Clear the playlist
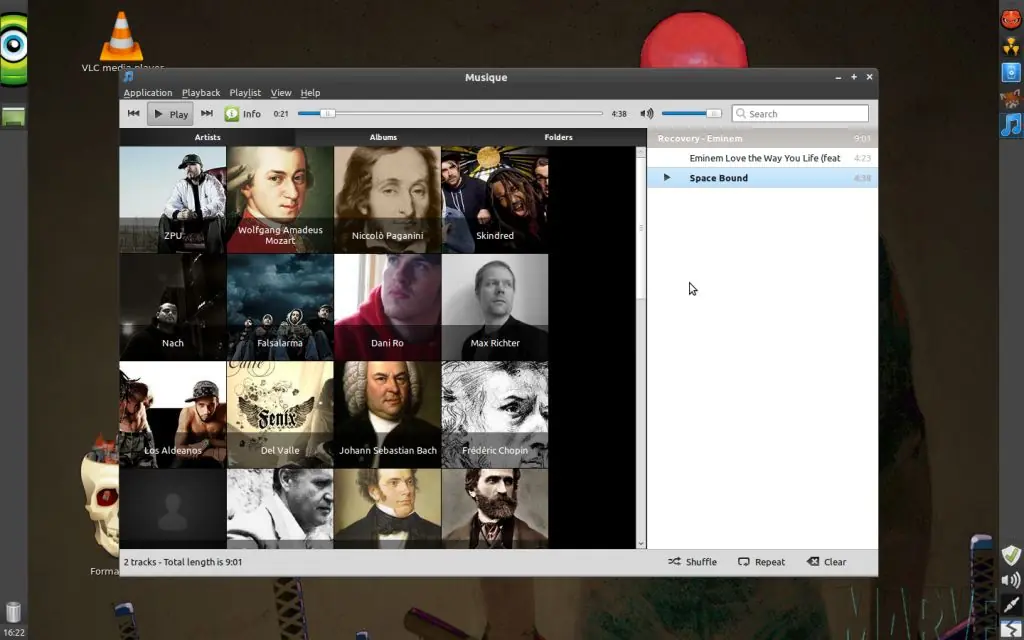The image size is (1024, 640). 827,562
